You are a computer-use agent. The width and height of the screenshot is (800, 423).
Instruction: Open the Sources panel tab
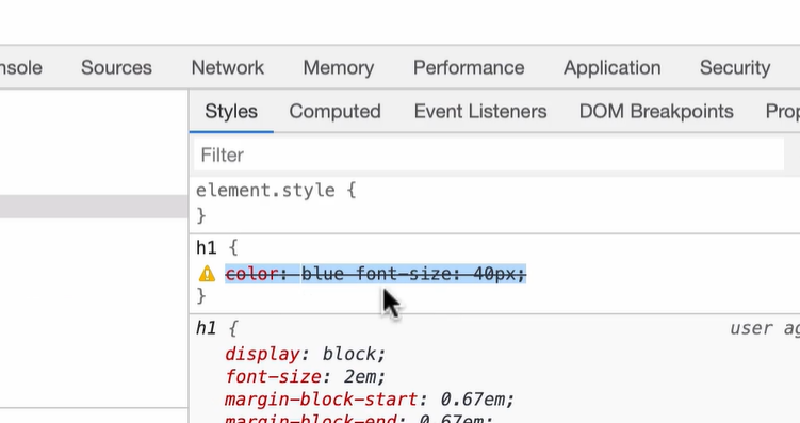pos(116,68)
